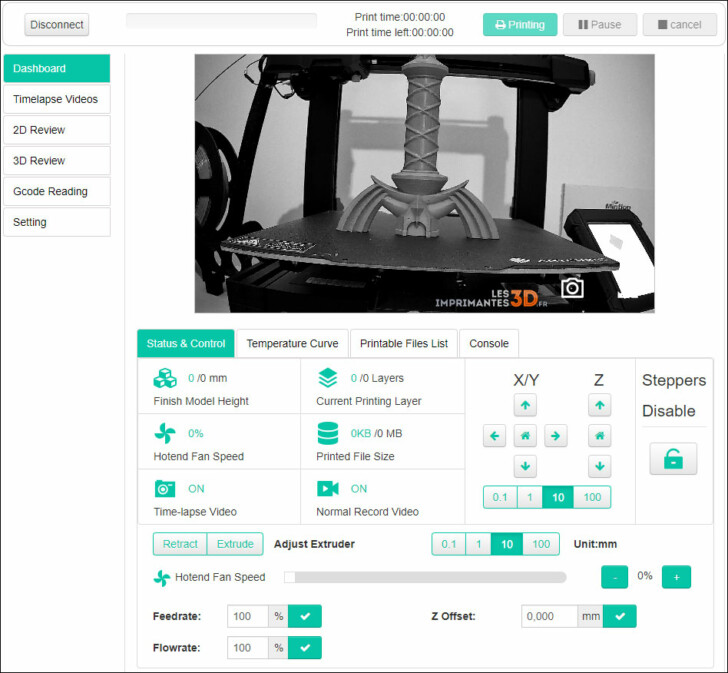Viewport: 728px width, 673px height.
Task: Click the Z Offset input field
Action: (549, 616)
